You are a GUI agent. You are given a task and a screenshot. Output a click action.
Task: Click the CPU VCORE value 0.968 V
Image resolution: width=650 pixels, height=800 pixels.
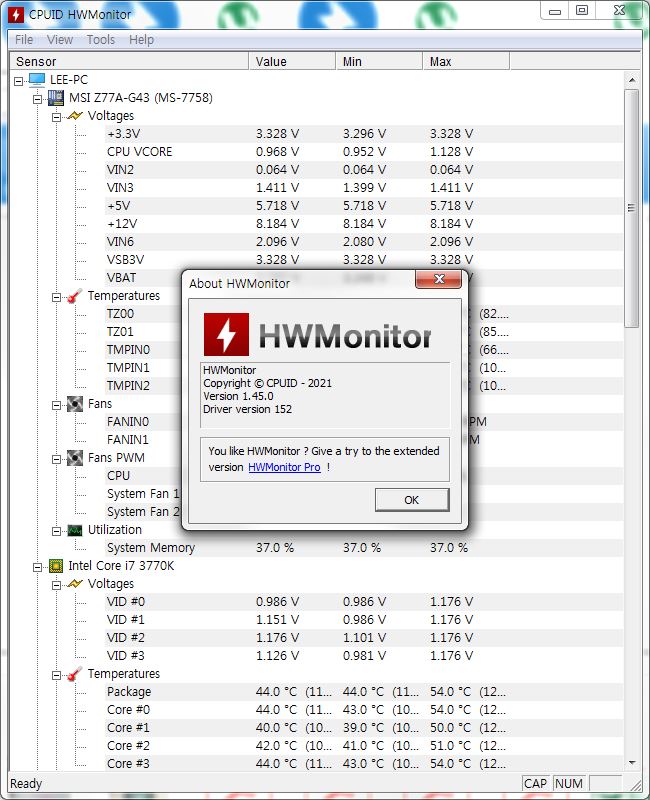tap(278, 152)
